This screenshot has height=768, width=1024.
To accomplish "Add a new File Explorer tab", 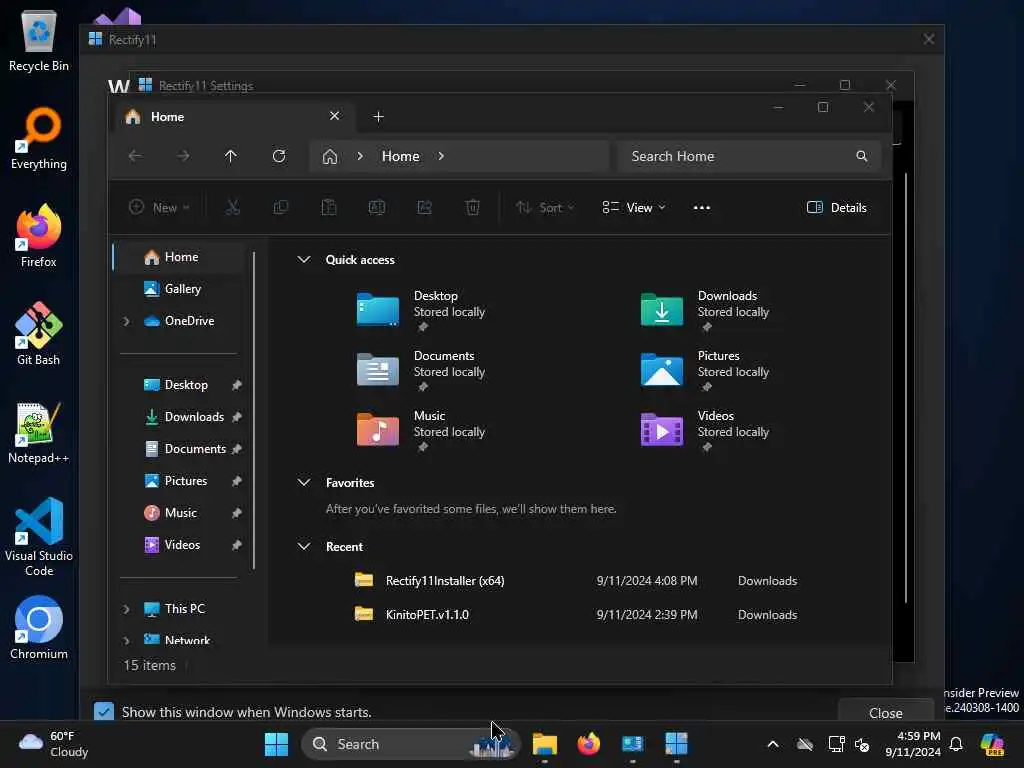I will pos(378,117).
